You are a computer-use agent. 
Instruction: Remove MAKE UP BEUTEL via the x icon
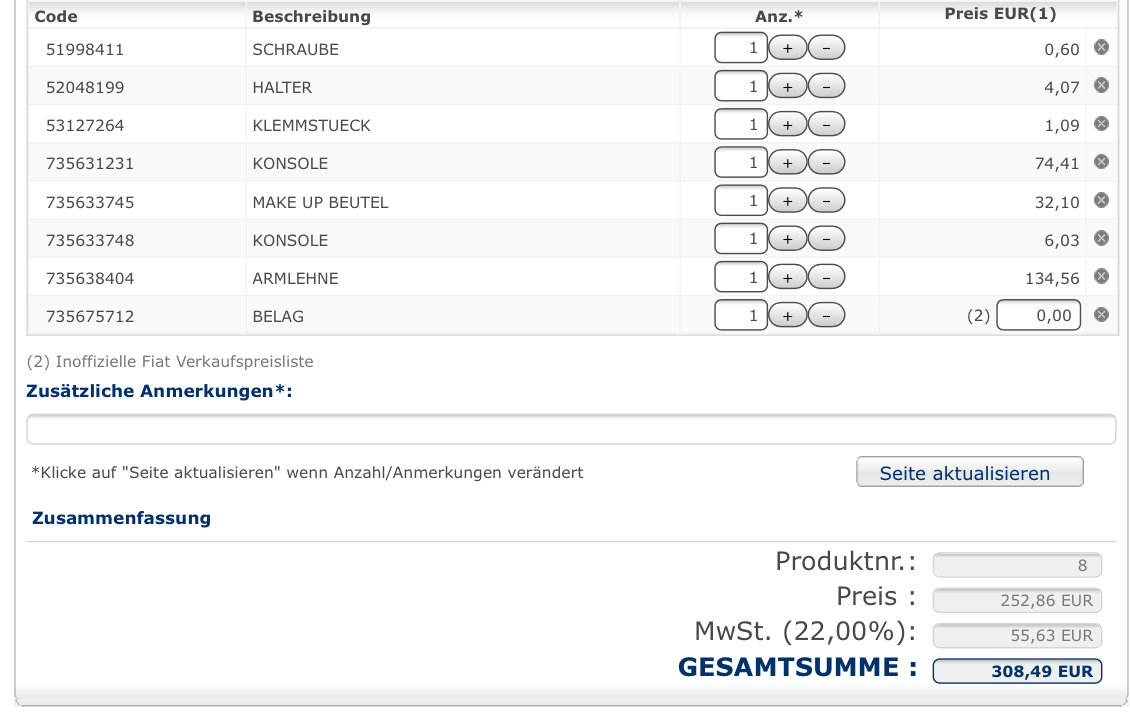(1101, 200)
